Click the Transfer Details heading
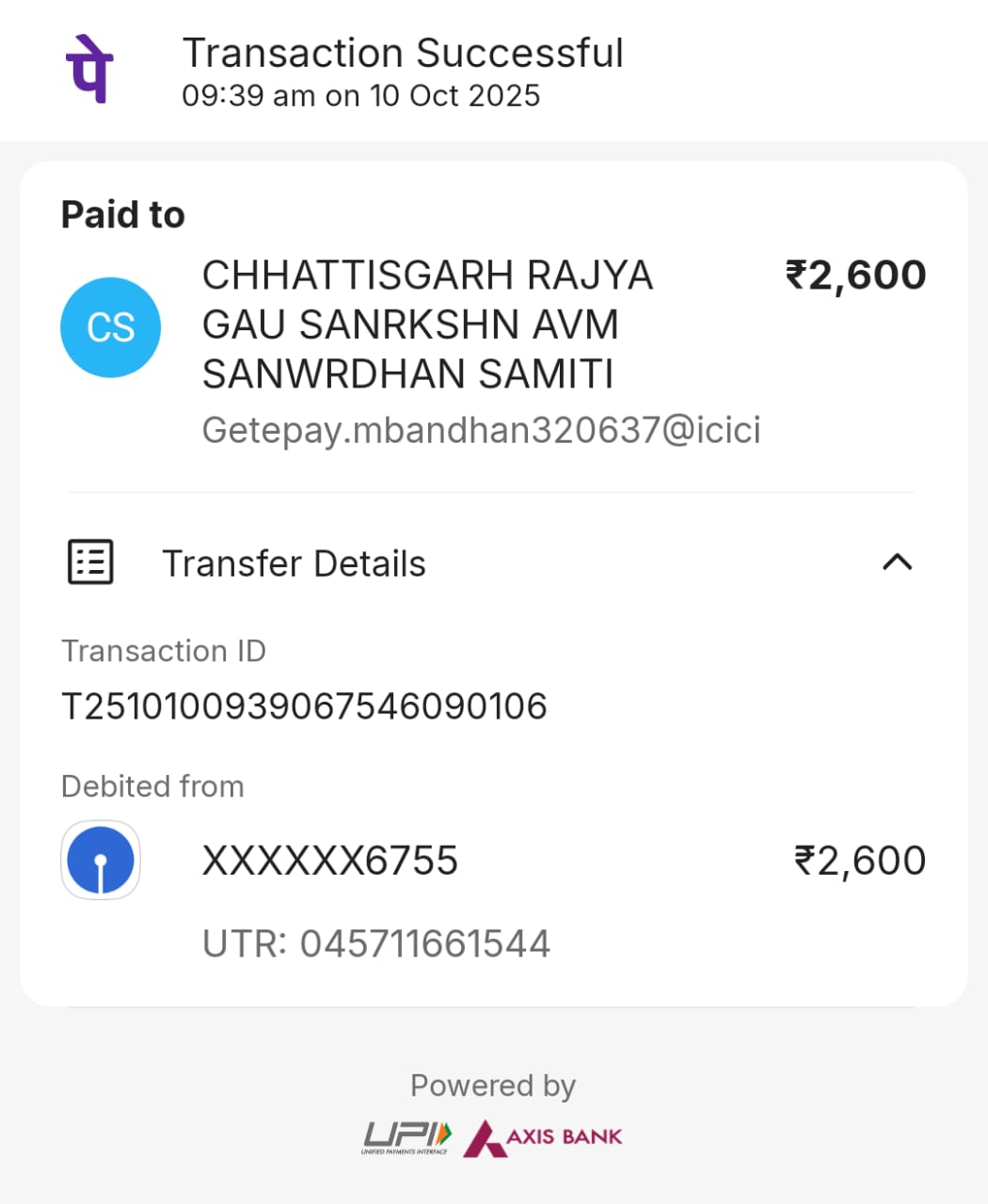The height and width of the screenshot is (1204, 988). point(294,563)
